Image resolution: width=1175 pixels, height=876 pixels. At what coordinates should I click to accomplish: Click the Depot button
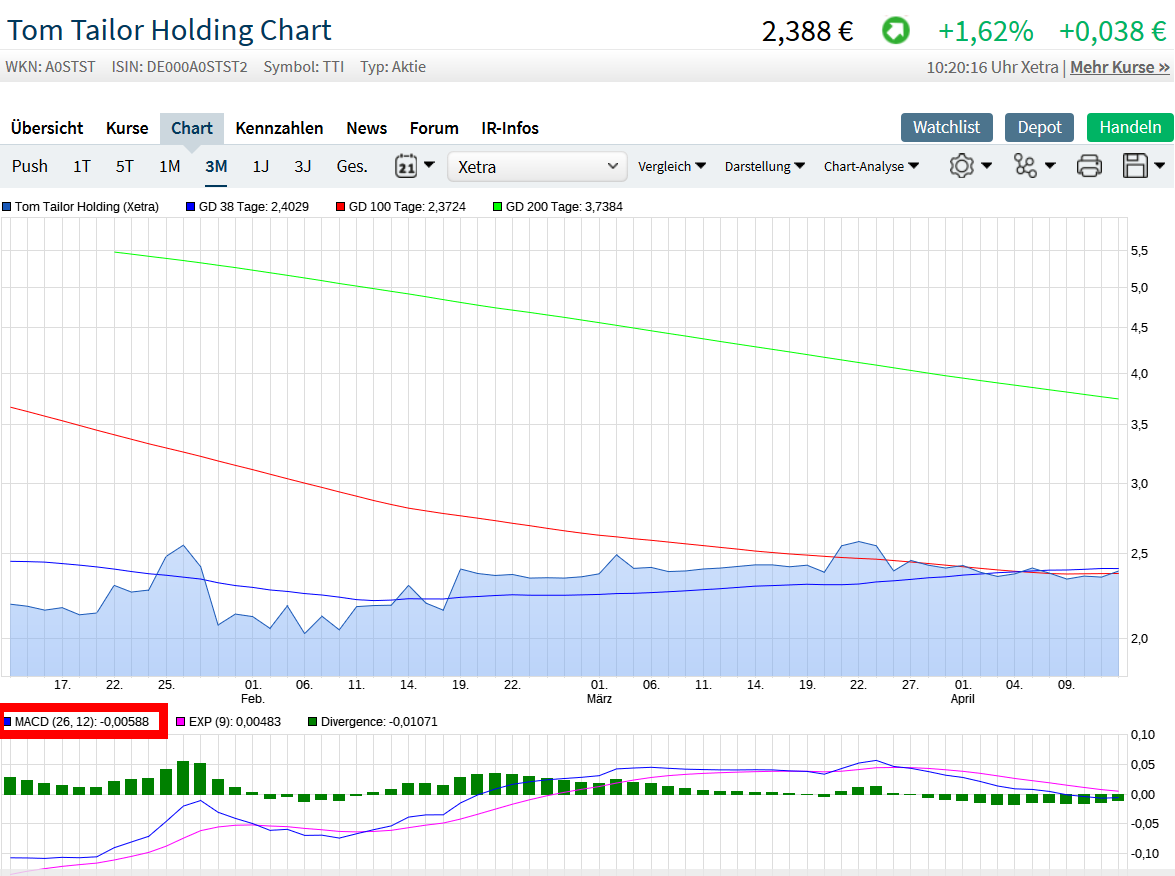tap(1039, 127)
